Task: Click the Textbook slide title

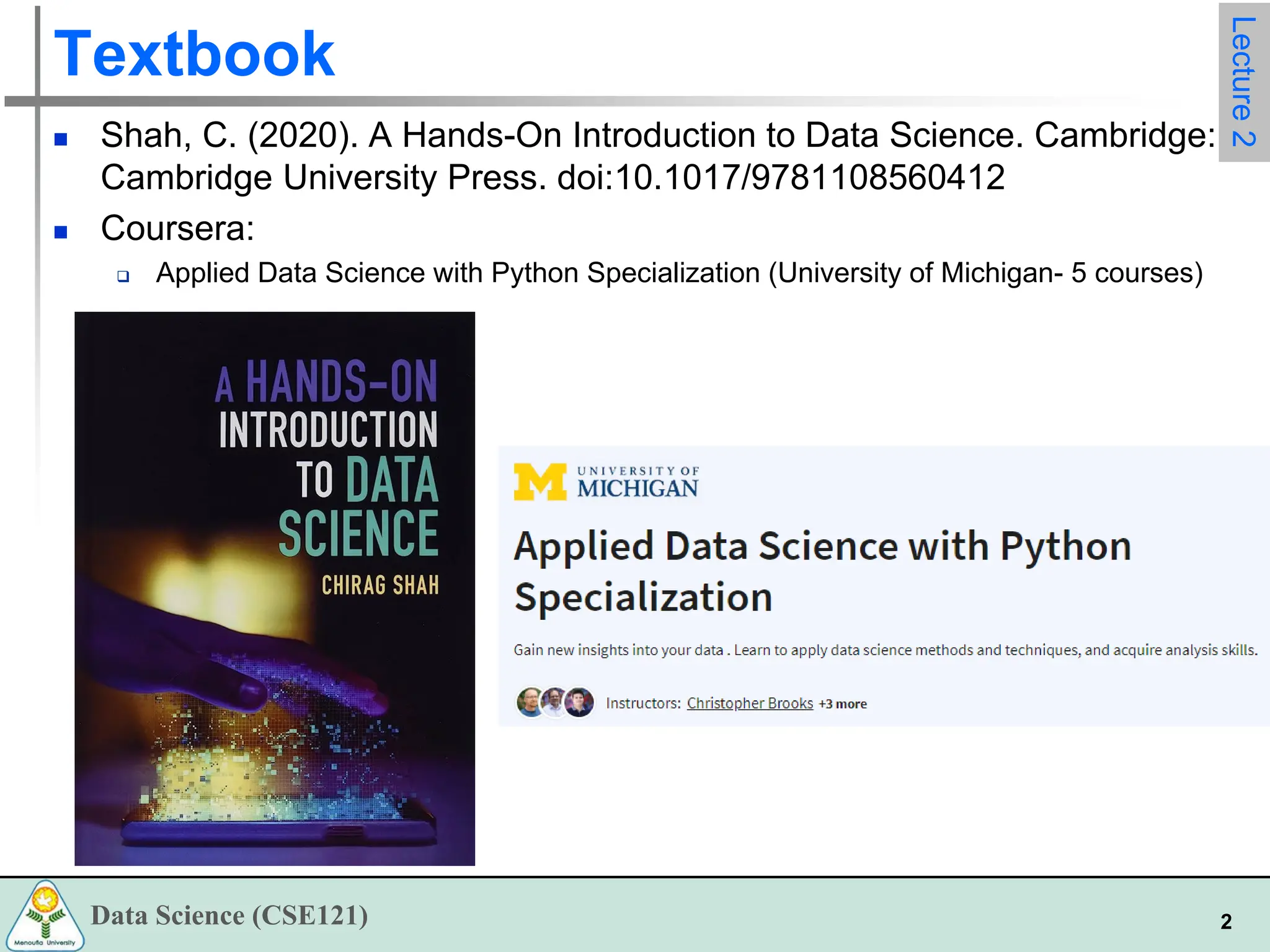Action: coord(195,54)
